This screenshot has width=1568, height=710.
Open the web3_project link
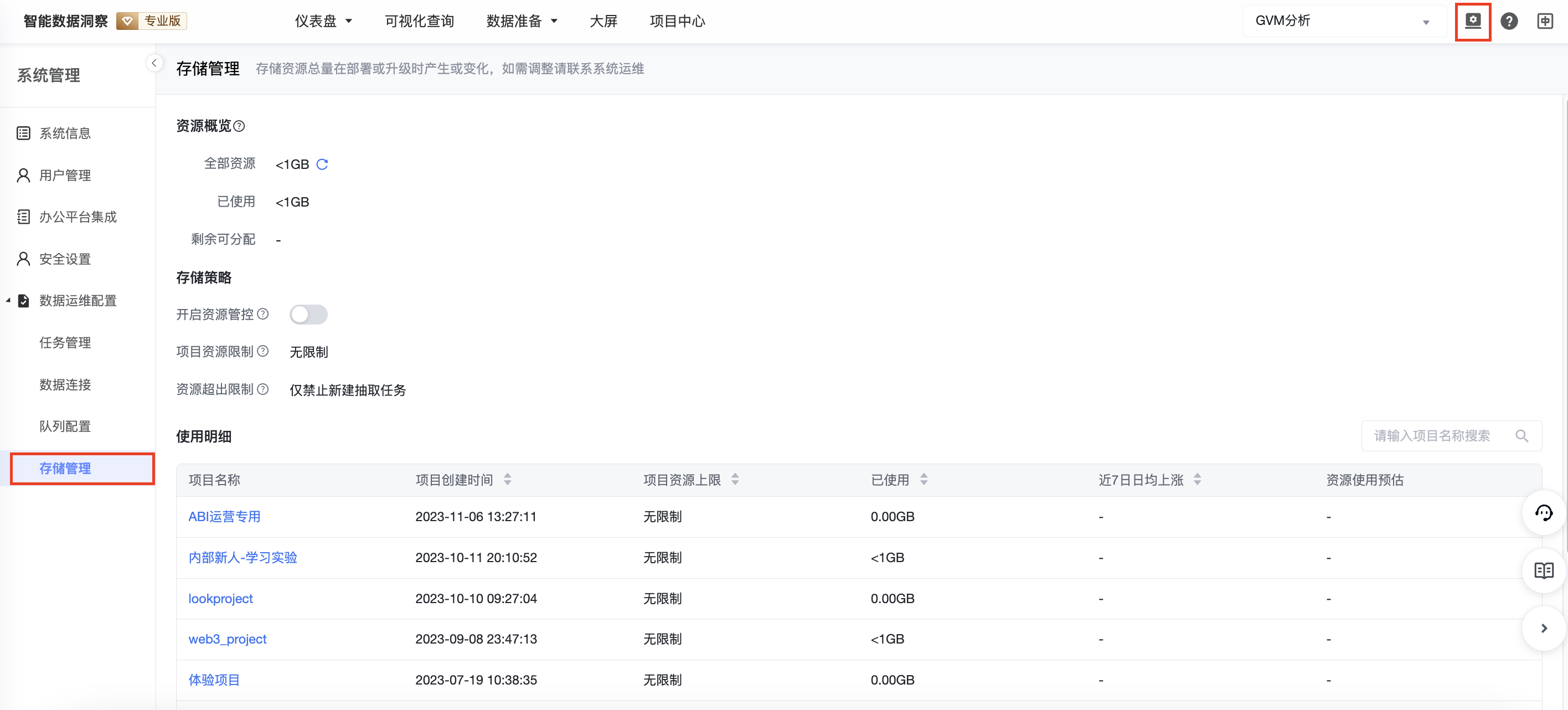click(227, 639)
